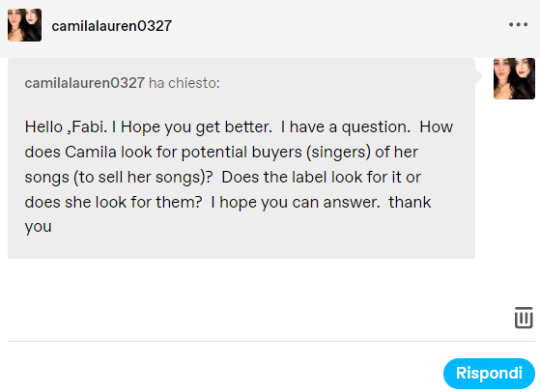This screenshot has width=540, height=392.
Task: Click the gray ask message bubble
Action: (241, 158)
